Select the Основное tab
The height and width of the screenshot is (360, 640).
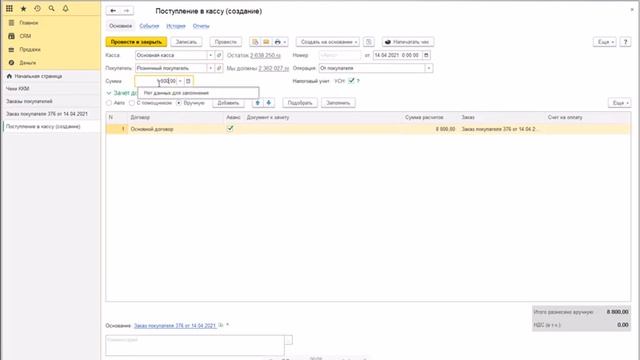[x=120, y=26]
